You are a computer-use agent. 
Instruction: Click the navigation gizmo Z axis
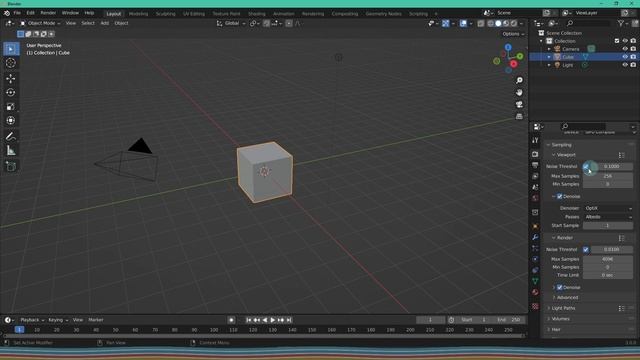point(508,47)
